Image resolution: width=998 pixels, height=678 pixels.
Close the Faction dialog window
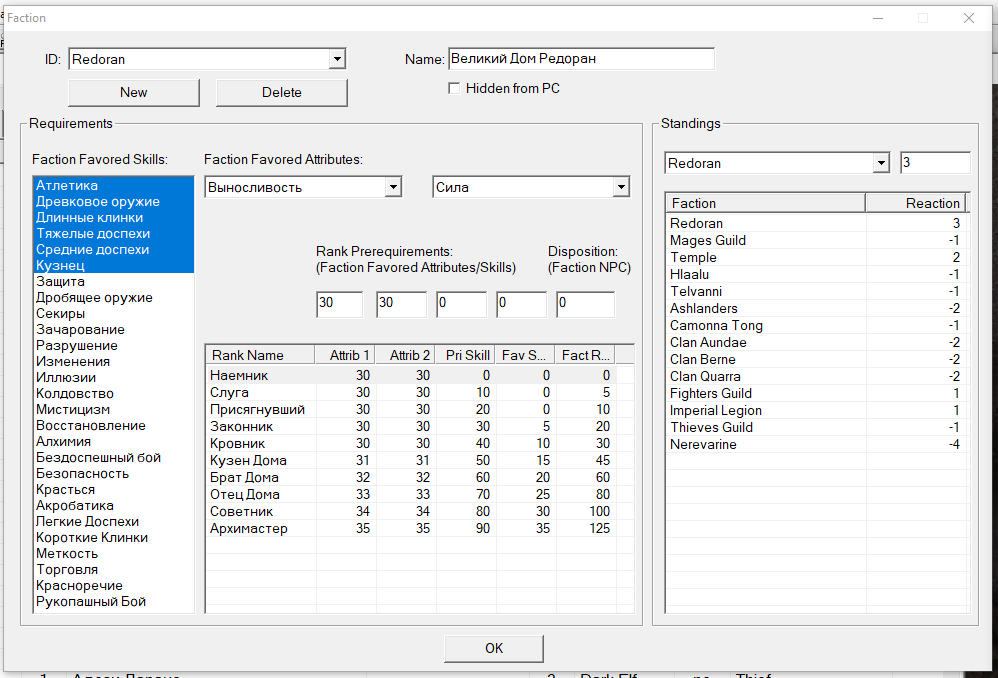pos(969,18)
